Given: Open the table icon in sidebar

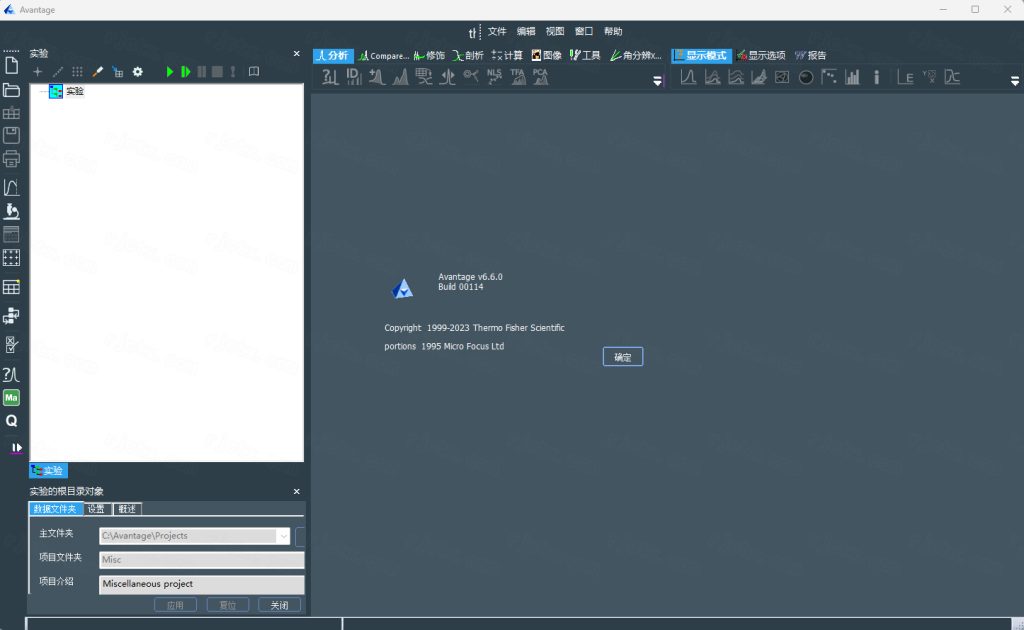Looking at the screenshot, I should pyautogui.click(x=11, y=287).
